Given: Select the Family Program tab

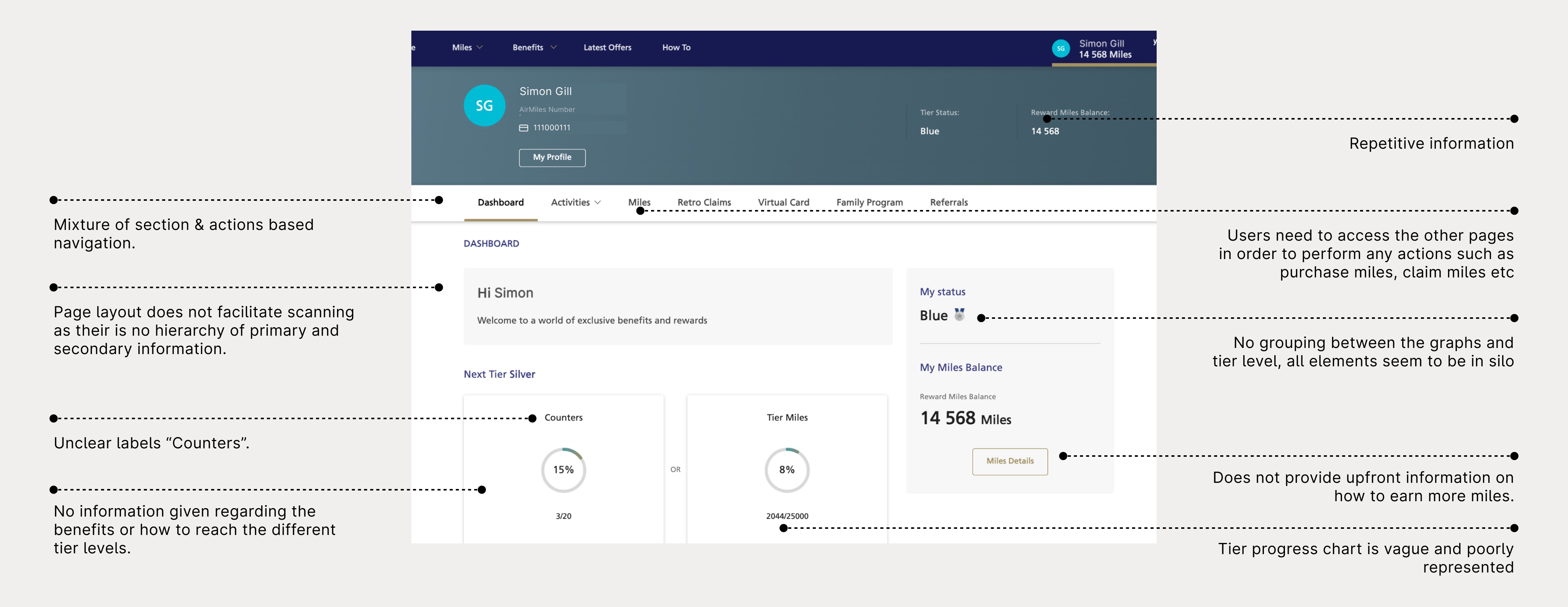Looking at the screenshot, I should [x=869, y=203].
